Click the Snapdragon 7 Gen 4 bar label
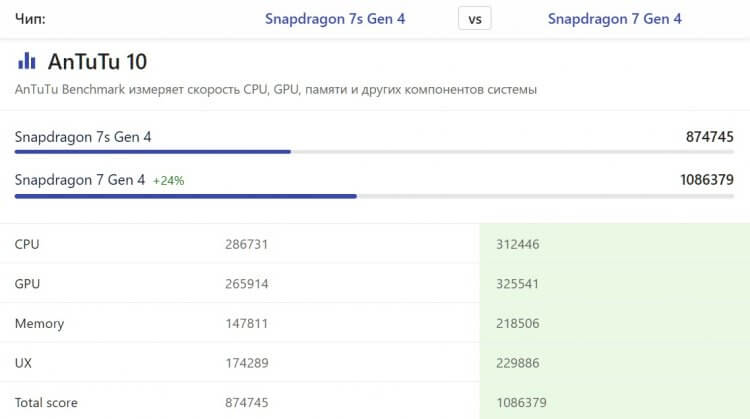This screenshot has height=419, width=750. click(x=79, y=180)
